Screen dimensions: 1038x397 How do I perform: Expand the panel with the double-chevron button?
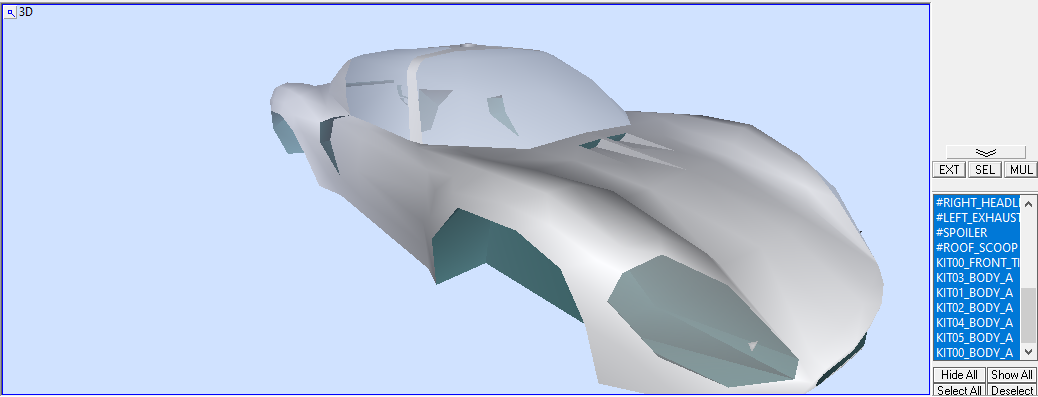pyautogui.click(x=985, y=152)
